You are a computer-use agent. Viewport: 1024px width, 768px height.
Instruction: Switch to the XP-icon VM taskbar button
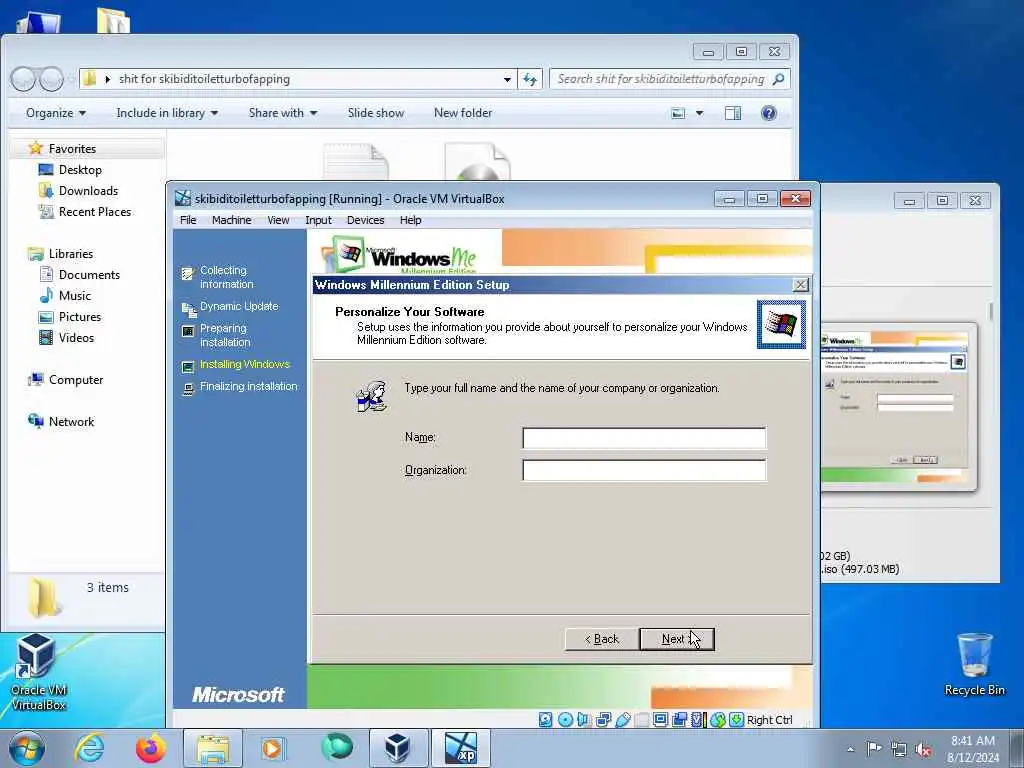tap(461, 748)
